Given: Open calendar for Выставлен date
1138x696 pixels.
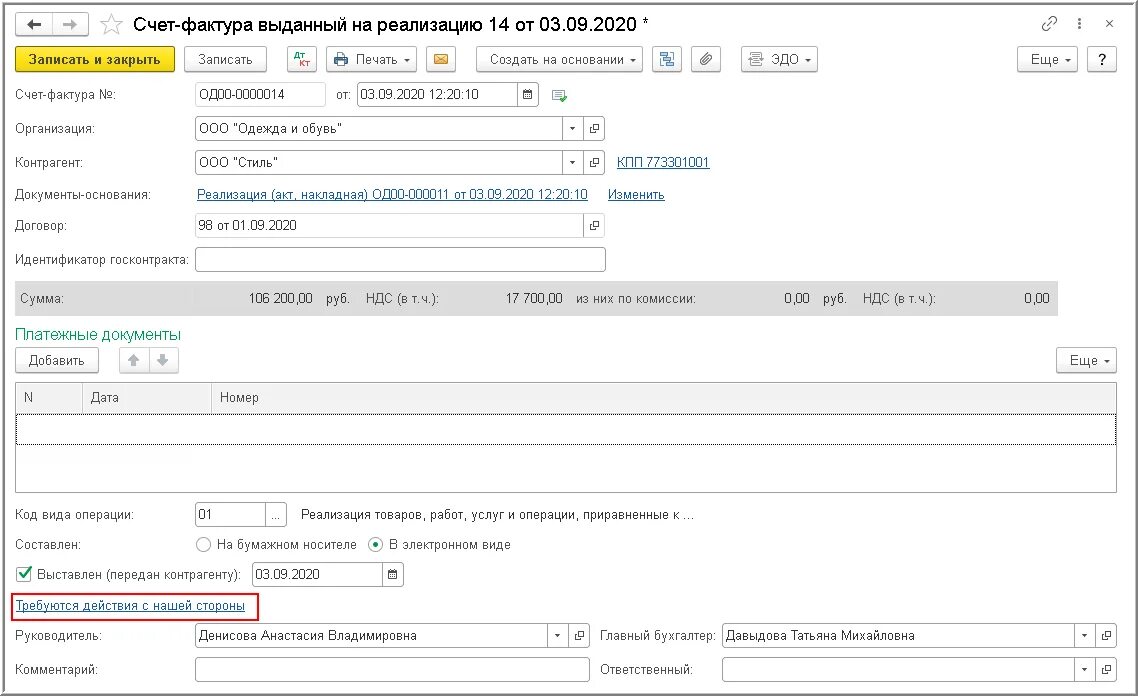Looking at the screenshot, I should click(393, 575).
